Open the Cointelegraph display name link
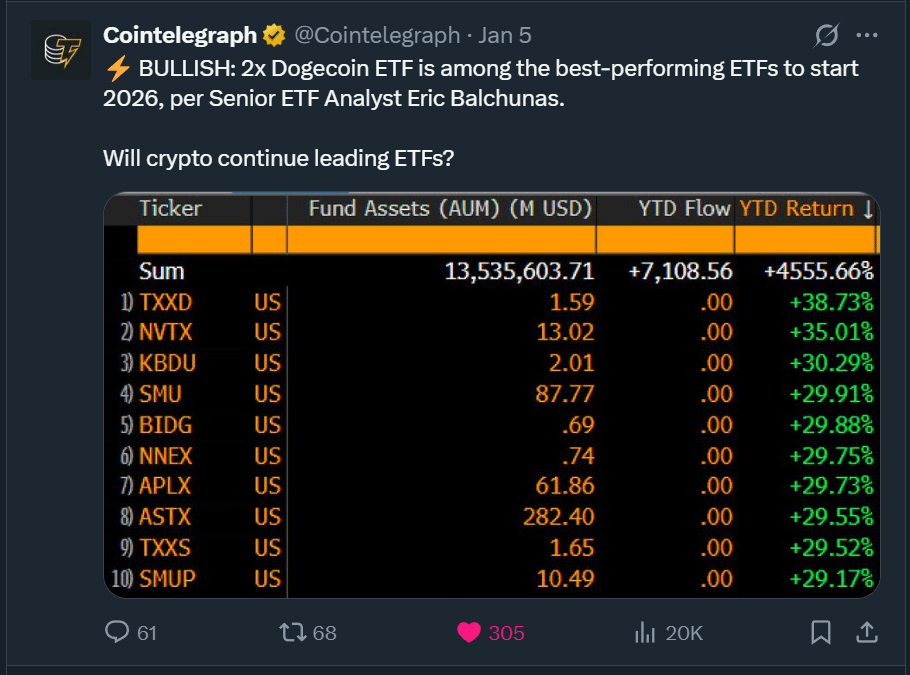This screenshot has width=910, height=675. [x=180, y=36]
